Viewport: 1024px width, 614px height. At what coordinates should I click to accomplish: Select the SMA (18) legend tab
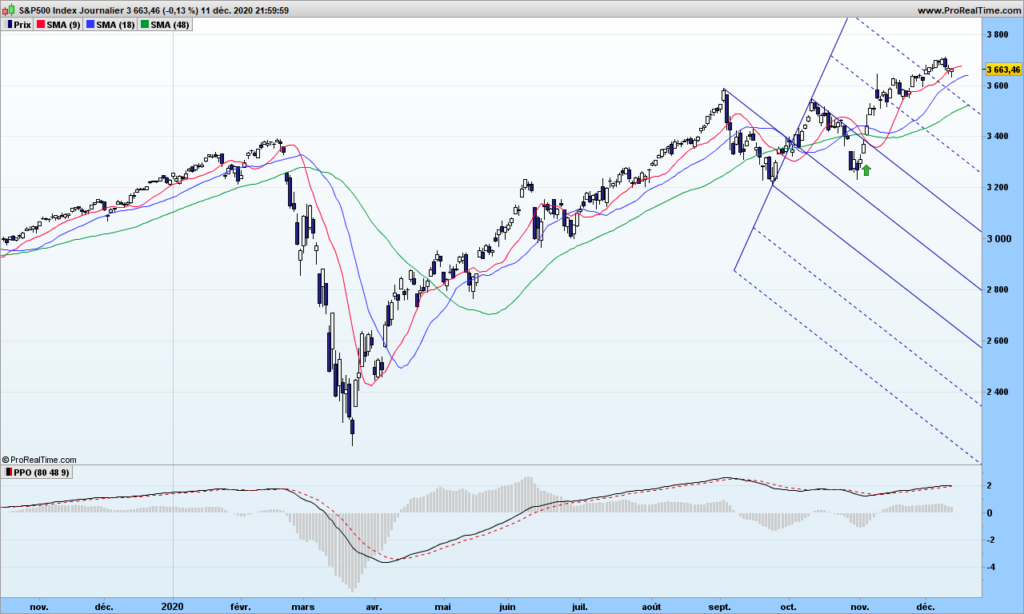[110, 25]
